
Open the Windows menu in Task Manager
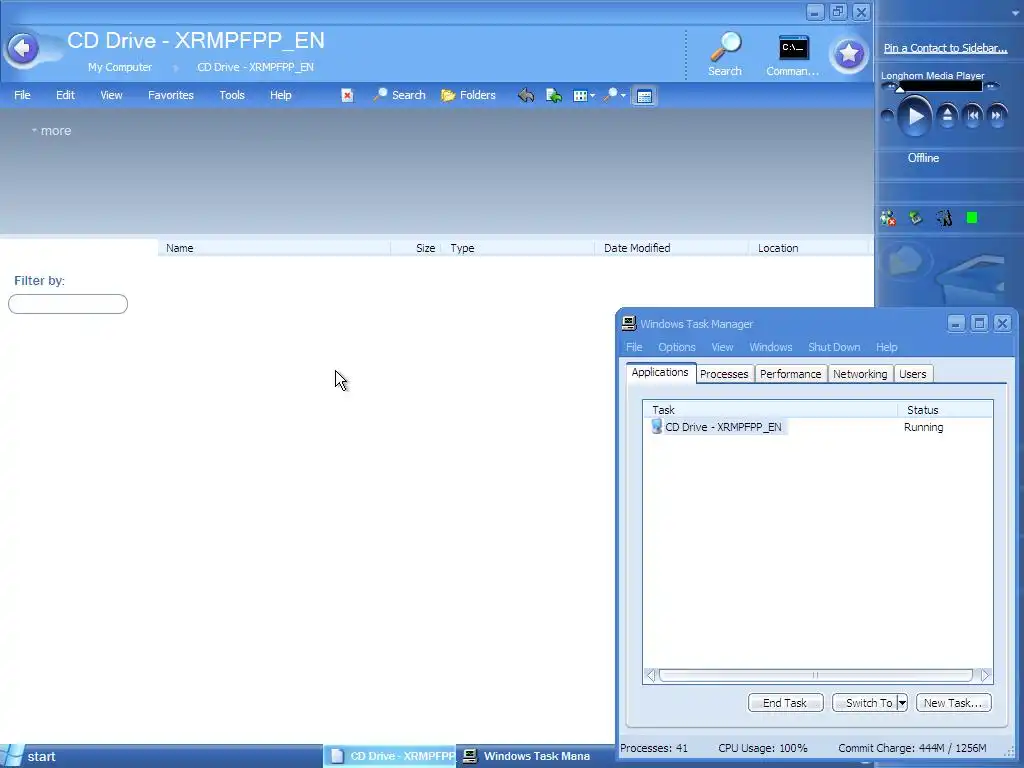point(771,347)
